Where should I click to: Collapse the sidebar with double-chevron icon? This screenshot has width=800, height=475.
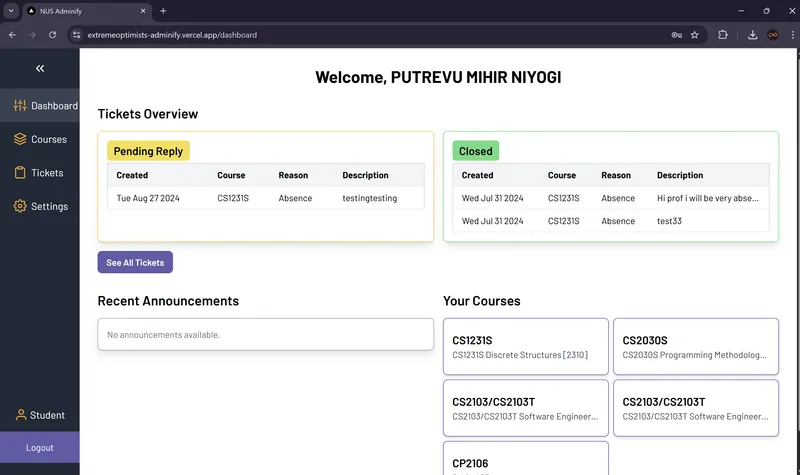pos(40,69)
